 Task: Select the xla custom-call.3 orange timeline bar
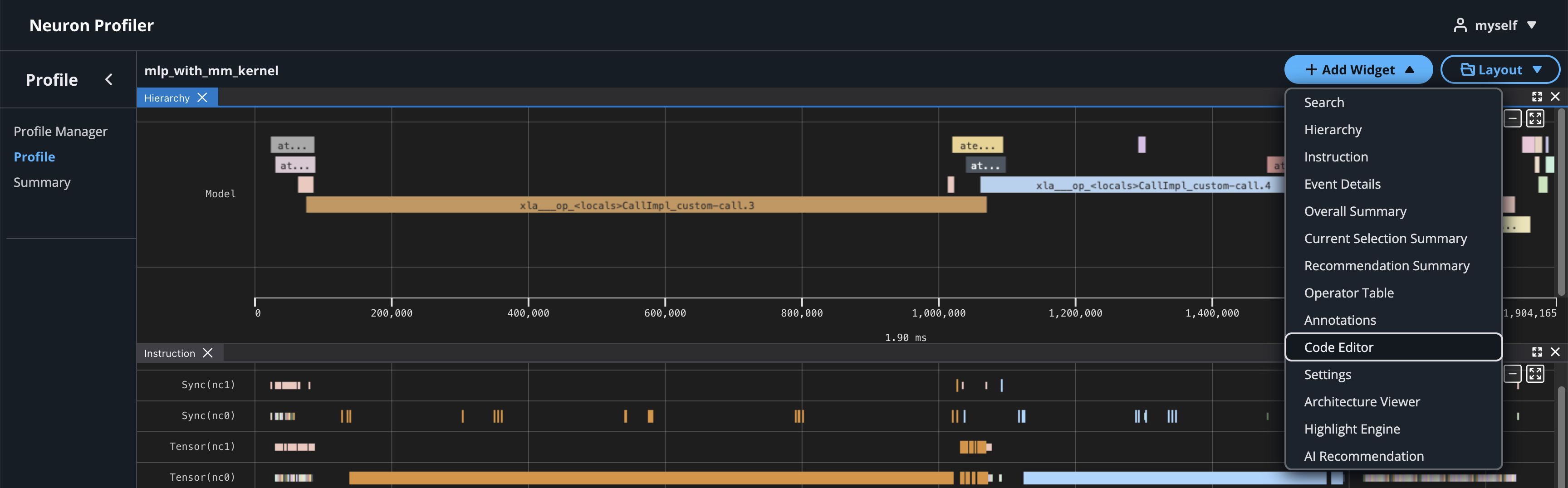tap(645, 205)
